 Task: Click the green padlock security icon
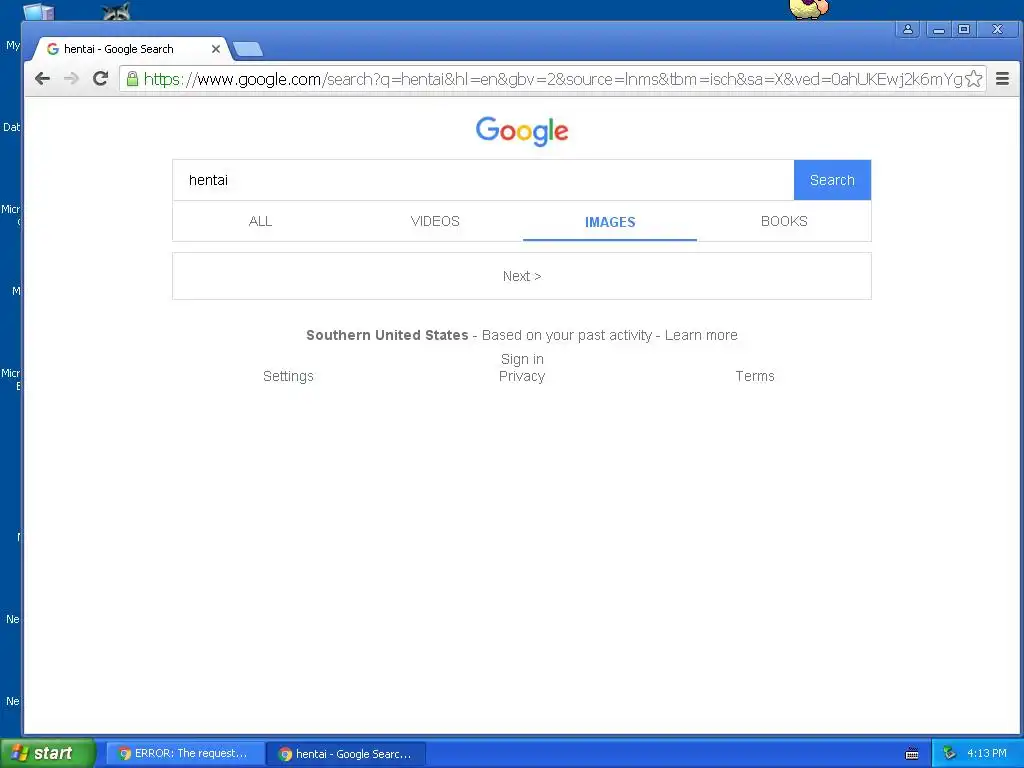coord(132,79)
